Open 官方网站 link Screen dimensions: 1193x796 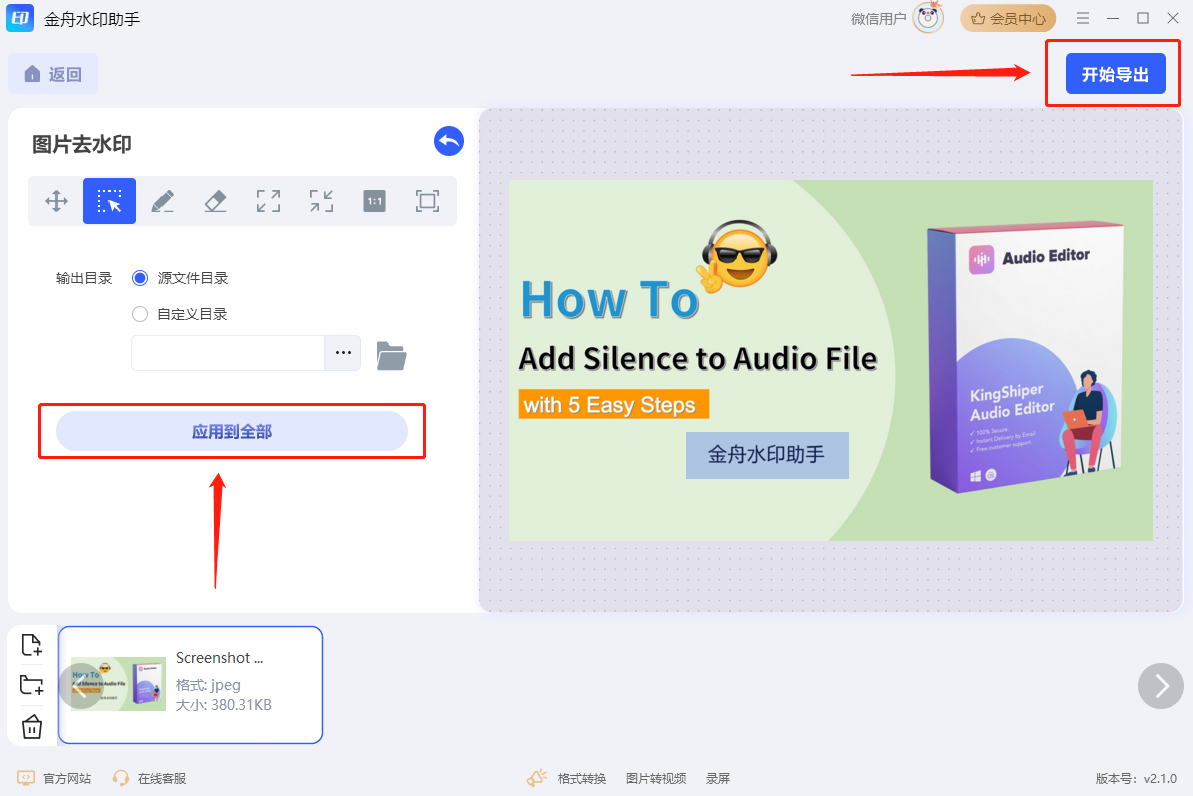54,778
